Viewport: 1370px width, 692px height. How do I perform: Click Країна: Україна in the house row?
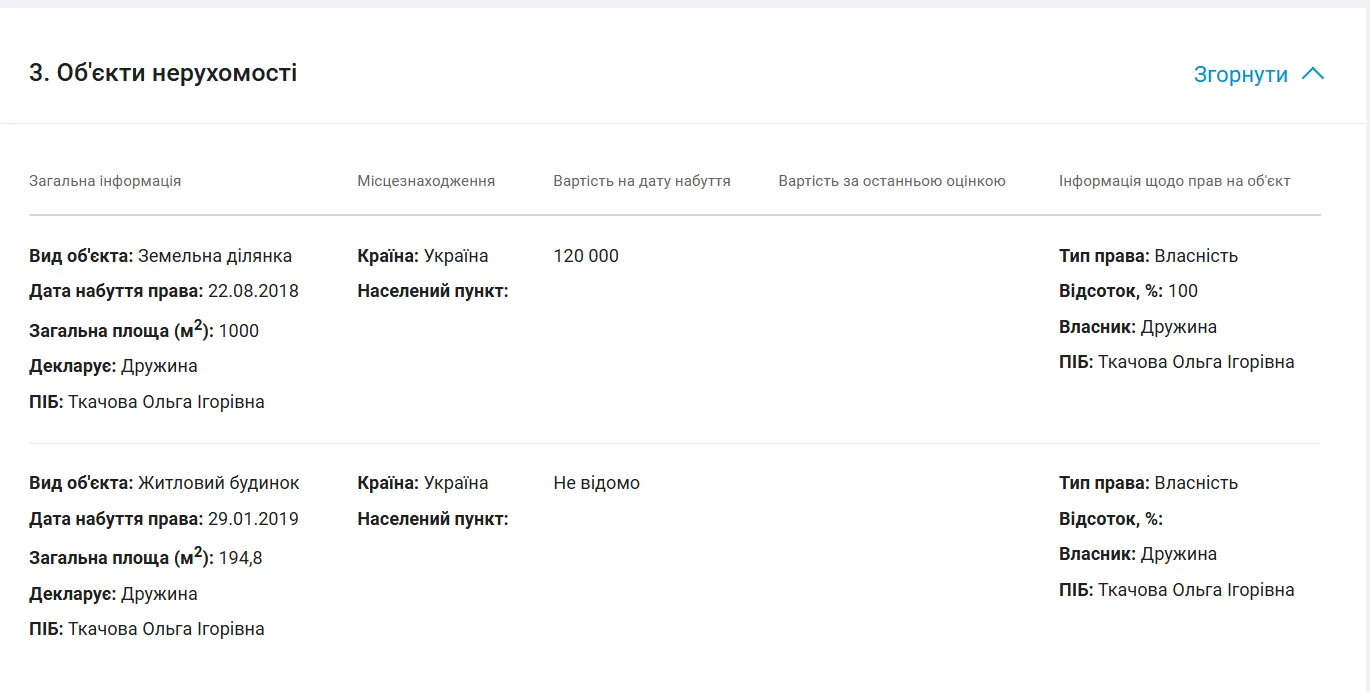pos(423,483)
